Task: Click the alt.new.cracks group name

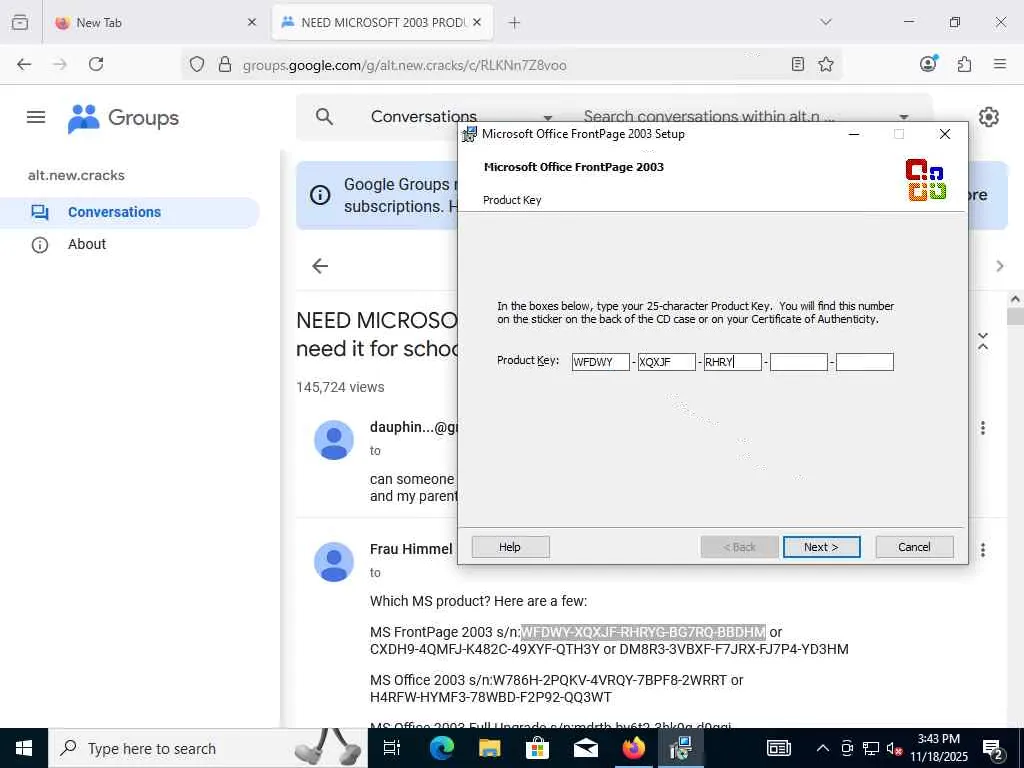Action: [76, 175]
